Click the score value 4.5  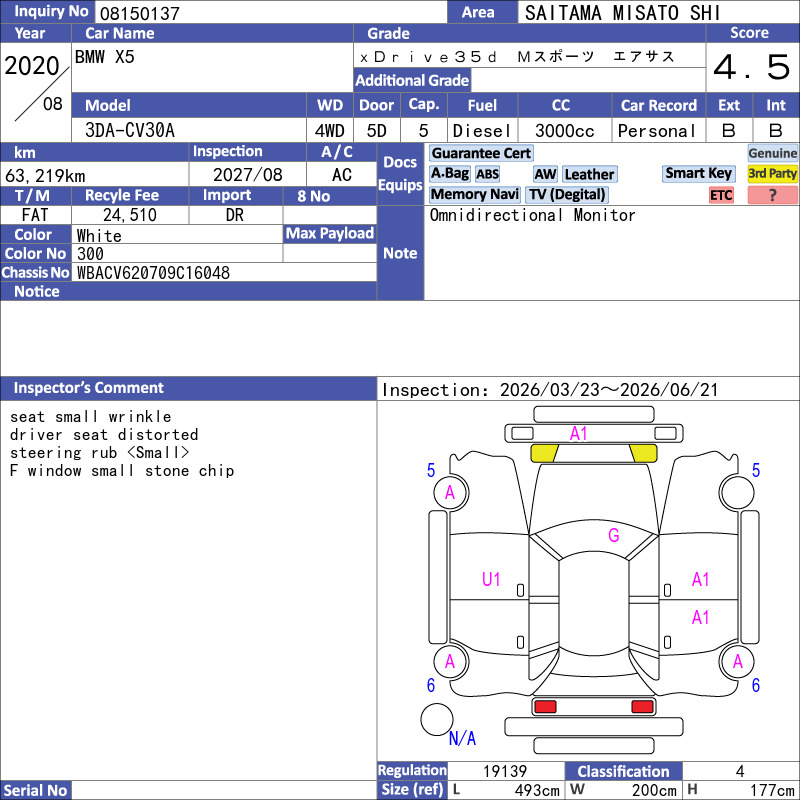tap(752, 68)
